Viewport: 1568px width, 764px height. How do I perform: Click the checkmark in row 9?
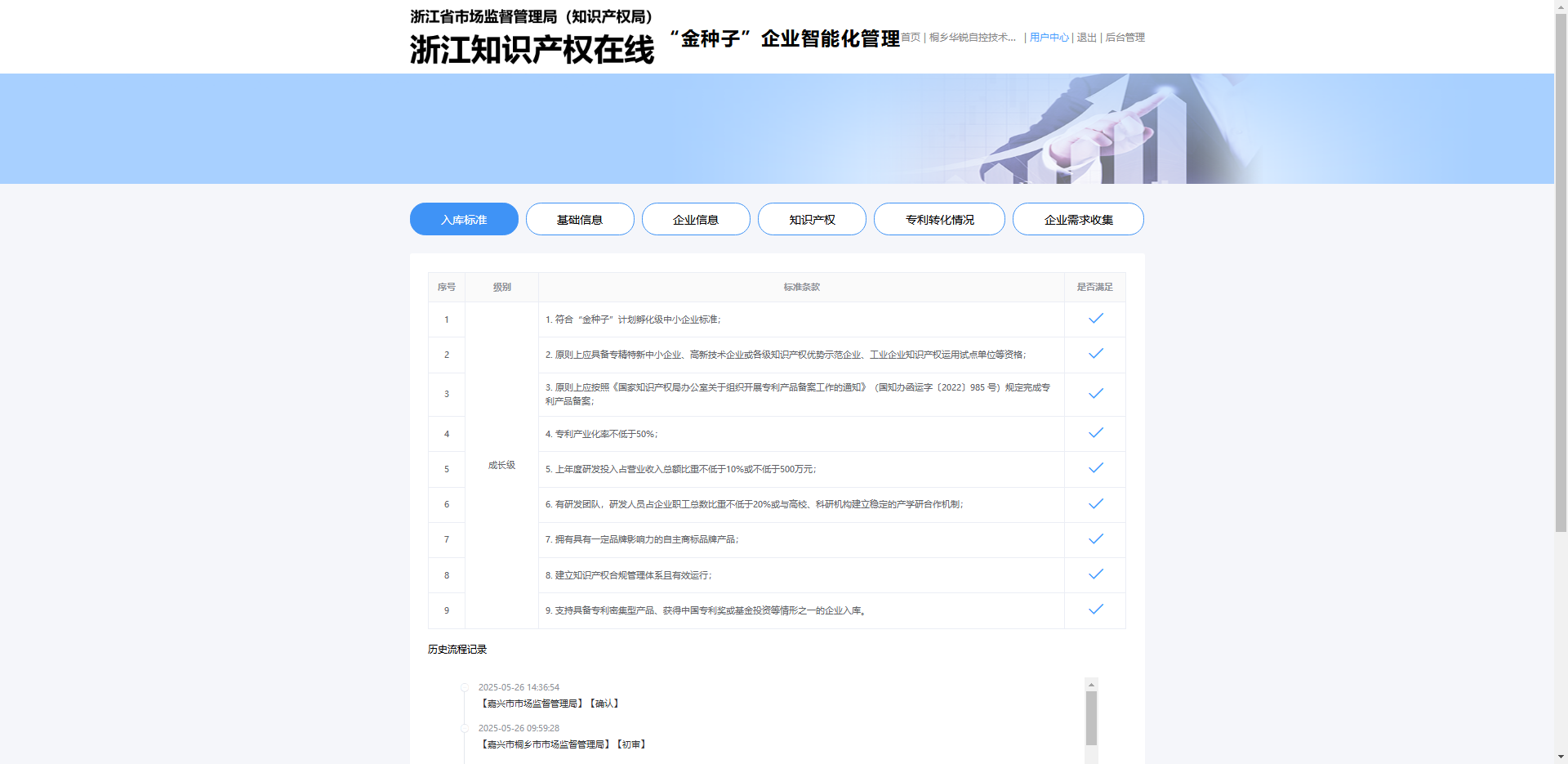pyautogui.click(x=1095, y=610)
